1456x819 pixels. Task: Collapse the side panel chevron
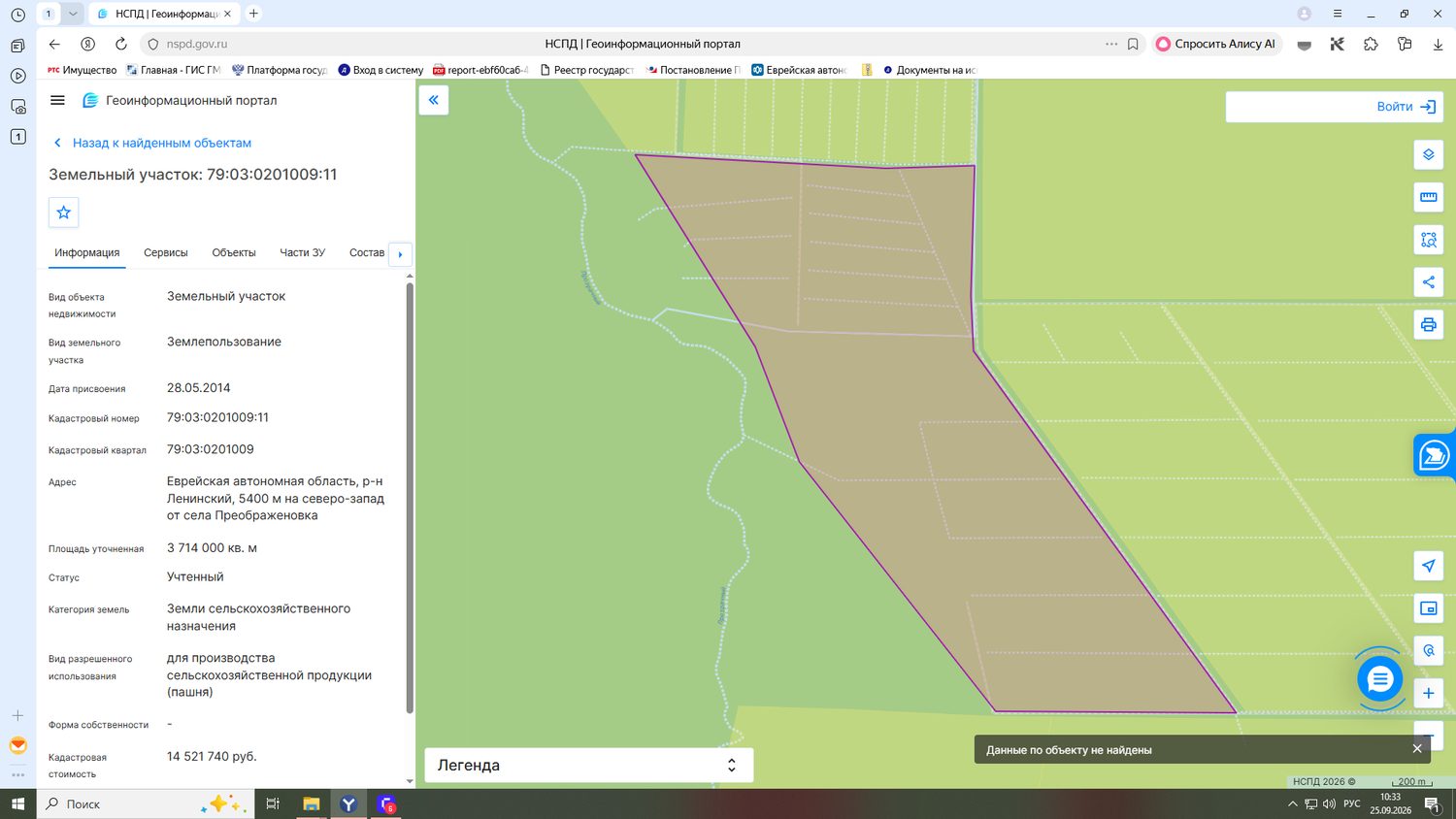[x=434, y=100]
